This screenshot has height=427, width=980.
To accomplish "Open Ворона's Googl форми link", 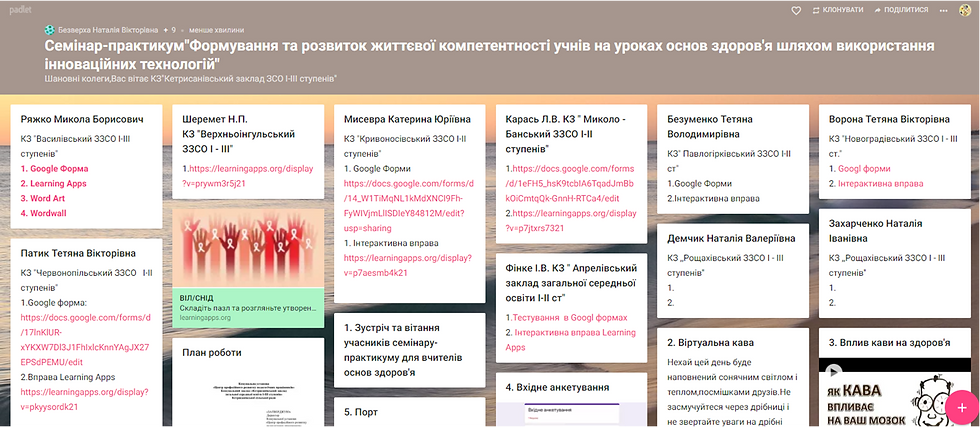I will pos(864,168).
